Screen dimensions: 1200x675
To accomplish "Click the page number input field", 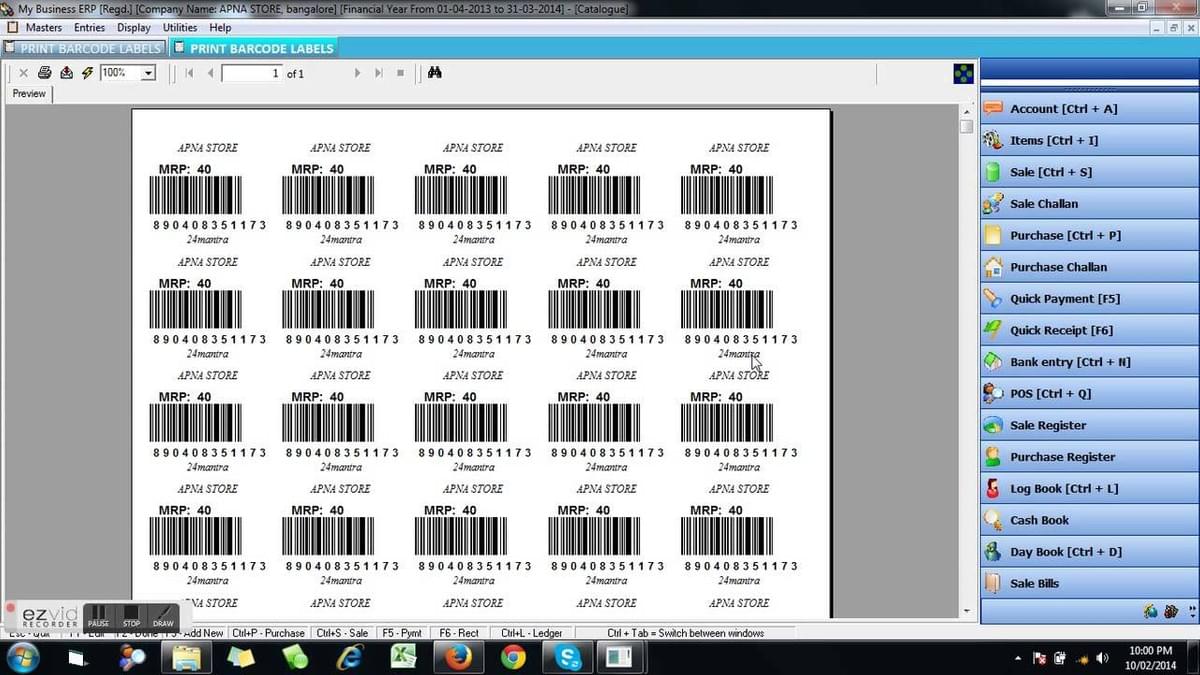I will click(251, 73).
